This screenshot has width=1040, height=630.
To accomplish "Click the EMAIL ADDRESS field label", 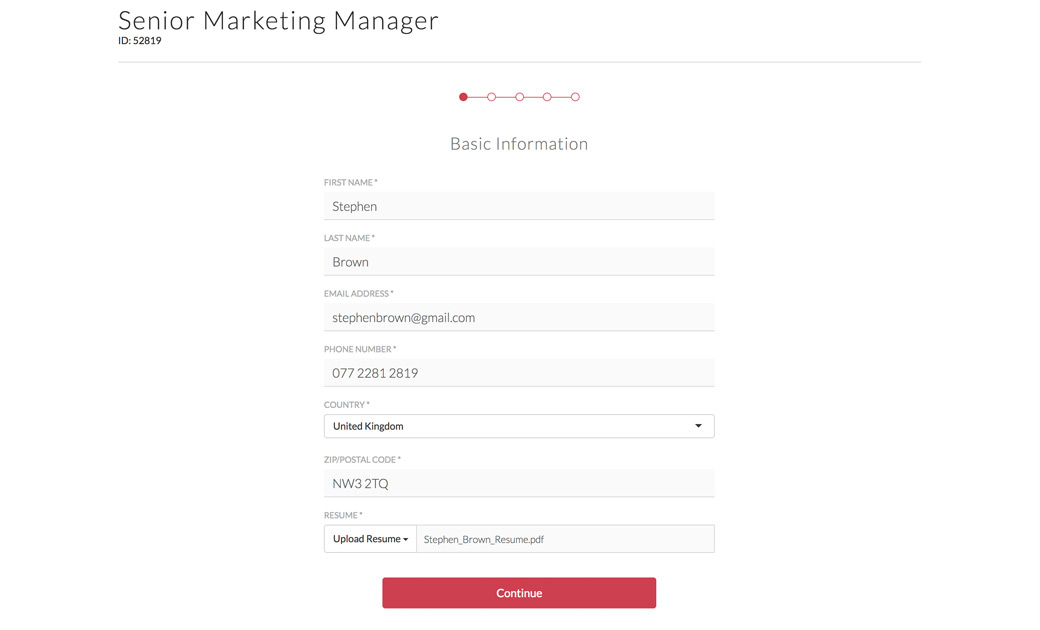I will (x=358, y=294).
